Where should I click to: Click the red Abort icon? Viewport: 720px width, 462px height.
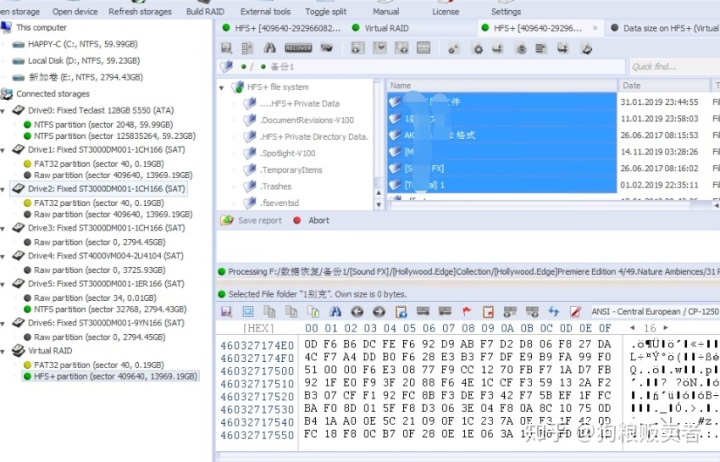(297, 220)
